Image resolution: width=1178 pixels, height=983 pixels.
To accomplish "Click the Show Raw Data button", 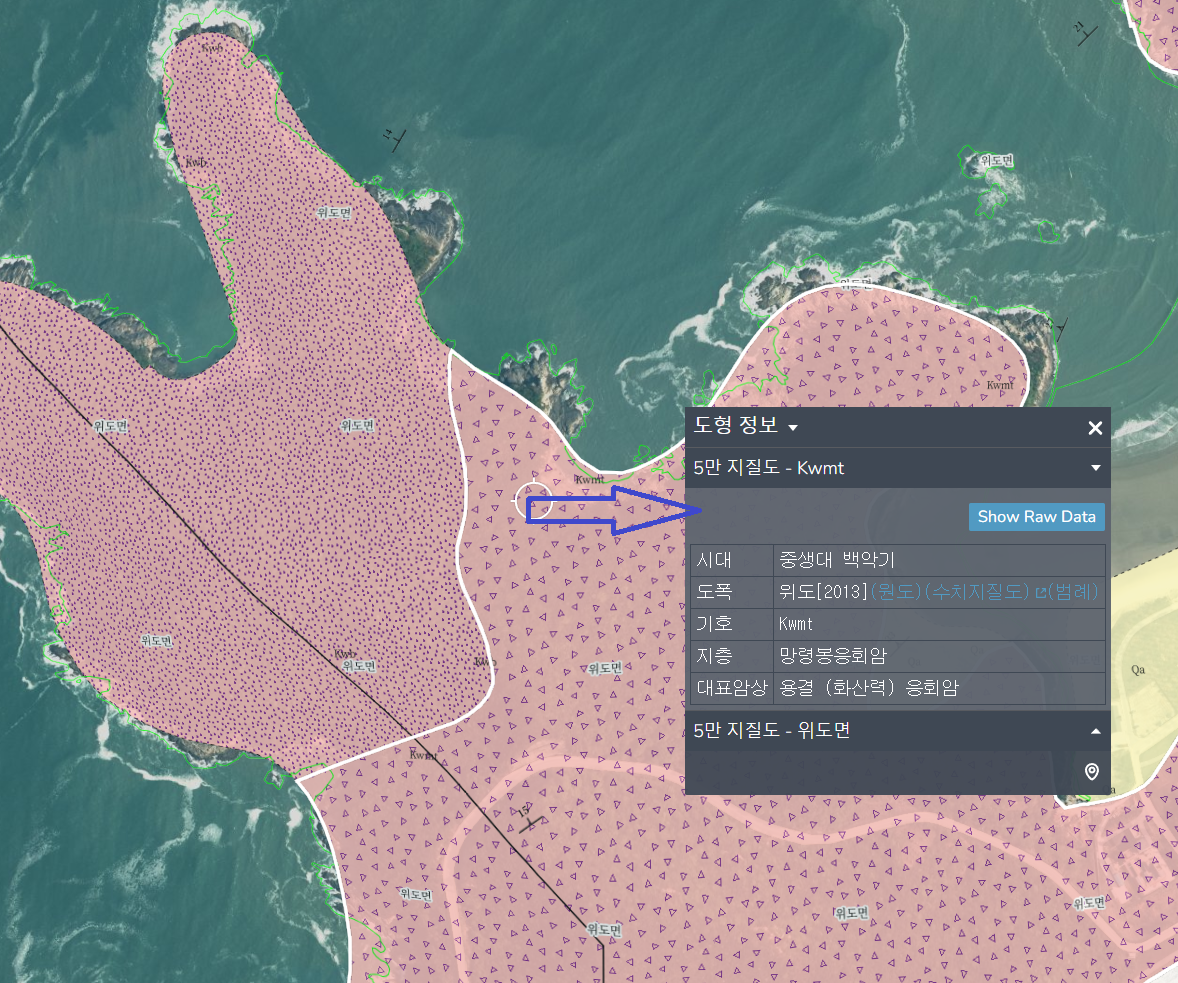I will [1036, 517].
